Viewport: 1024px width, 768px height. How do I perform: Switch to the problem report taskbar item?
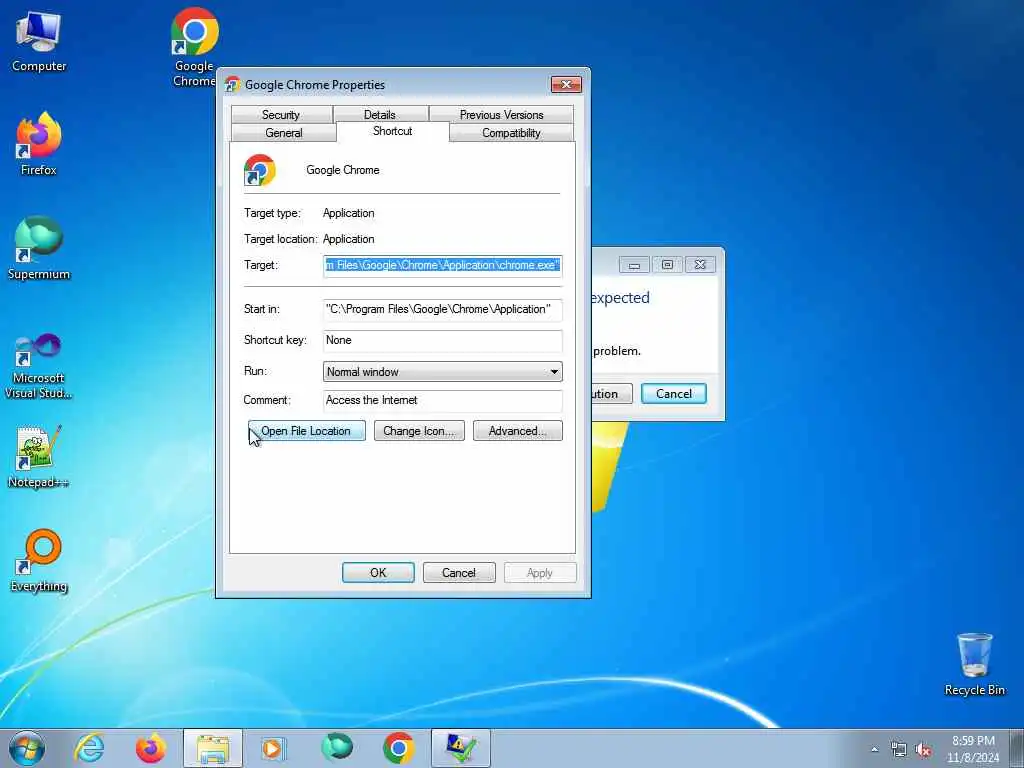tap(460, 748)
